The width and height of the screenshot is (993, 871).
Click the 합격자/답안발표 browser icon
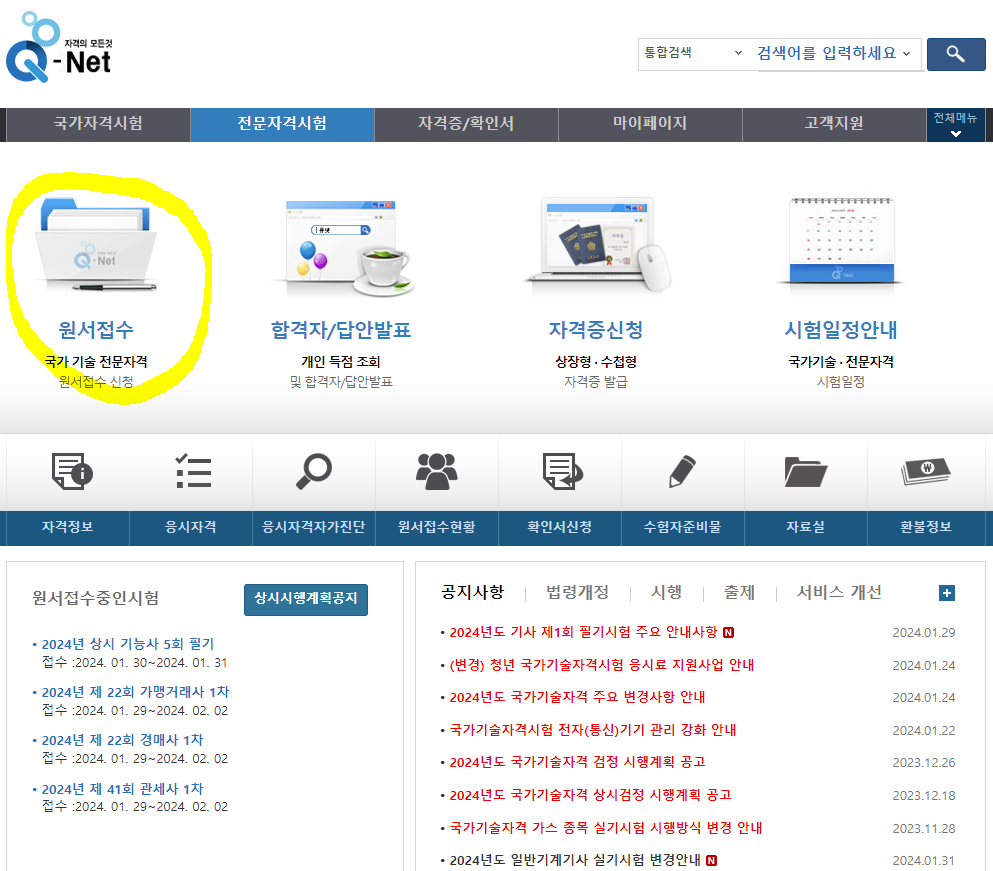pos(344,248)
